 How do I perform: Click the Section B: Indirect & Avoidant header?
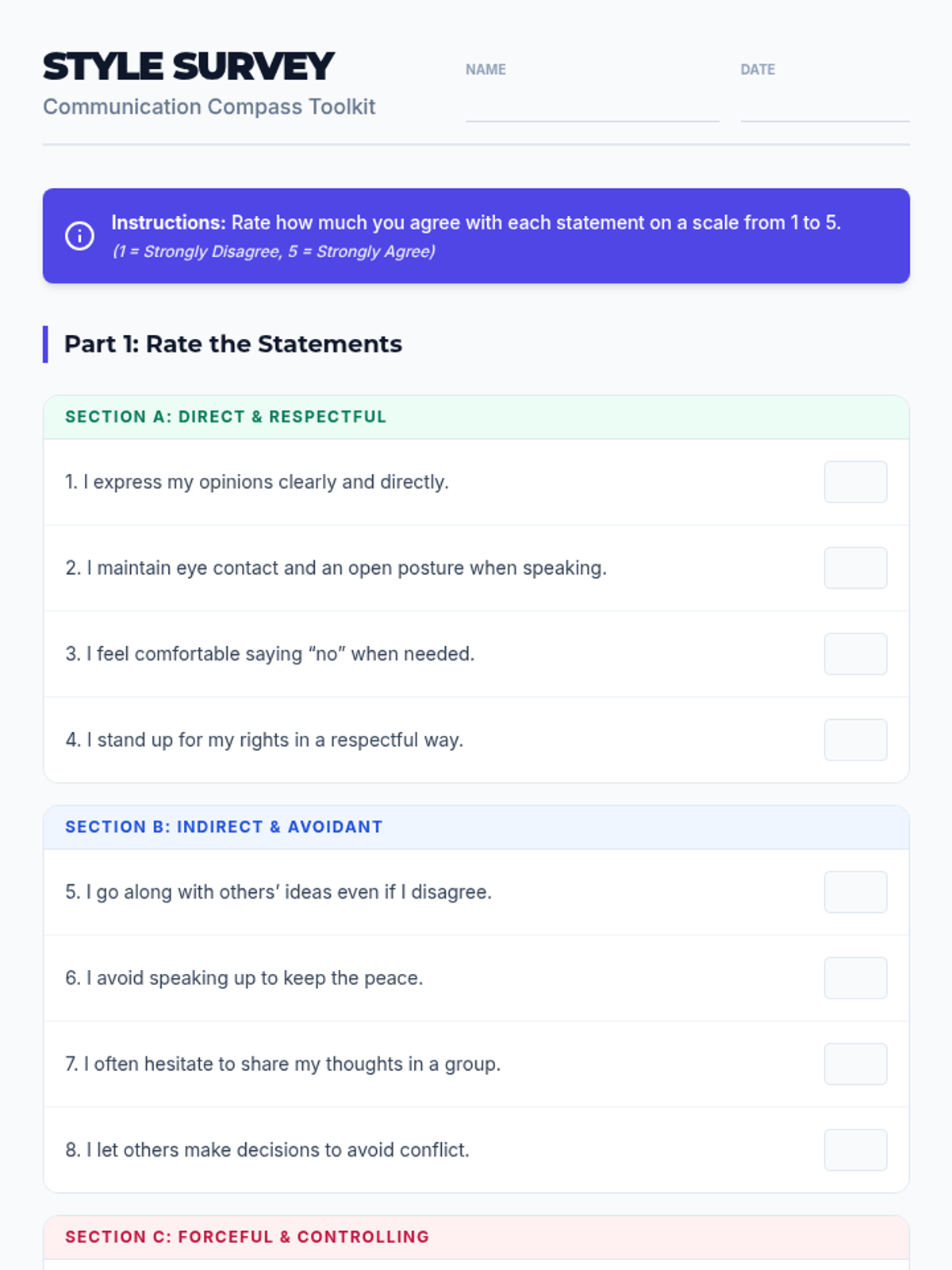(x=224, y=827)
